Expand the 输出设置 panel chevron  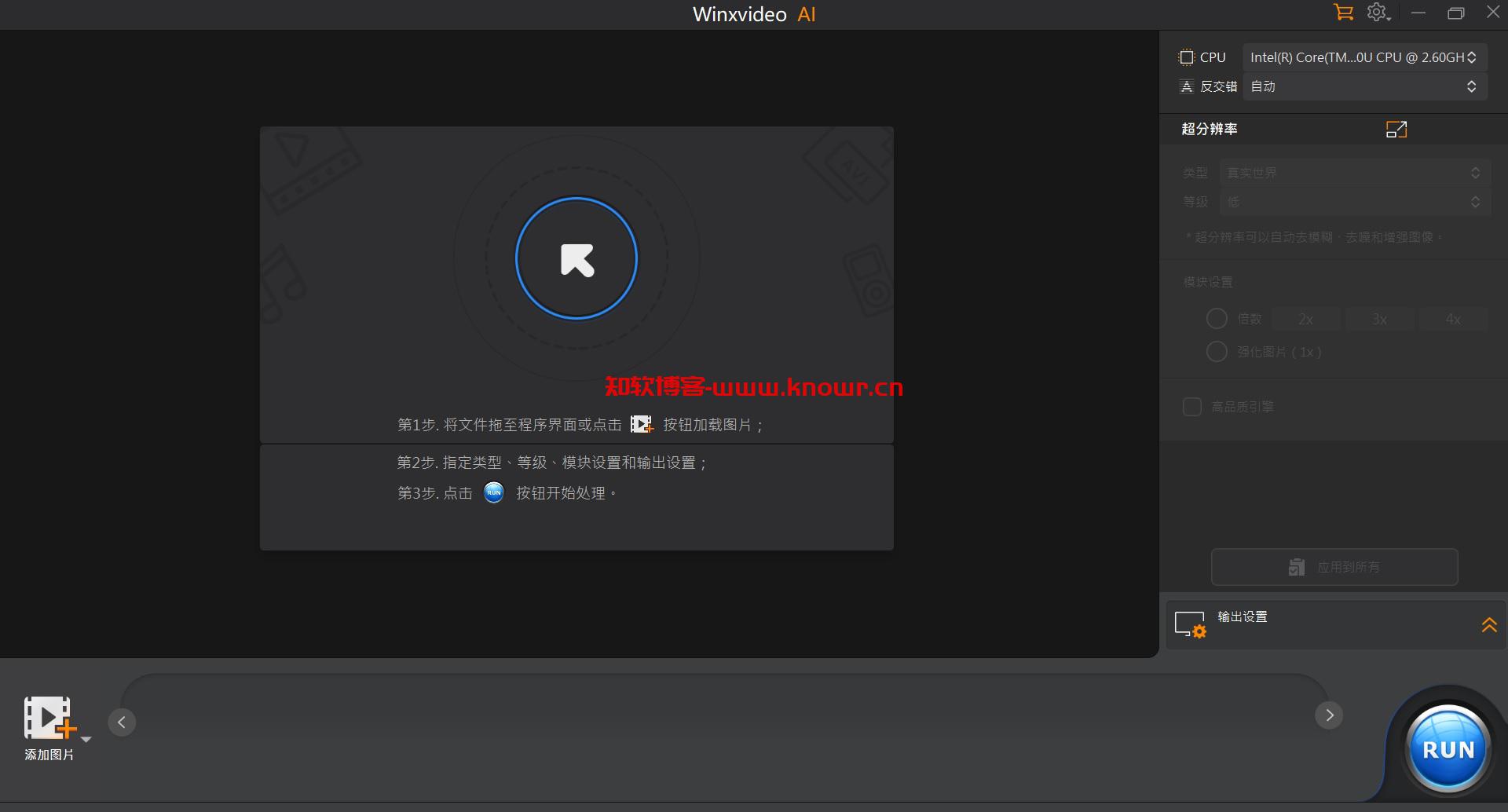coord(1489,625)
